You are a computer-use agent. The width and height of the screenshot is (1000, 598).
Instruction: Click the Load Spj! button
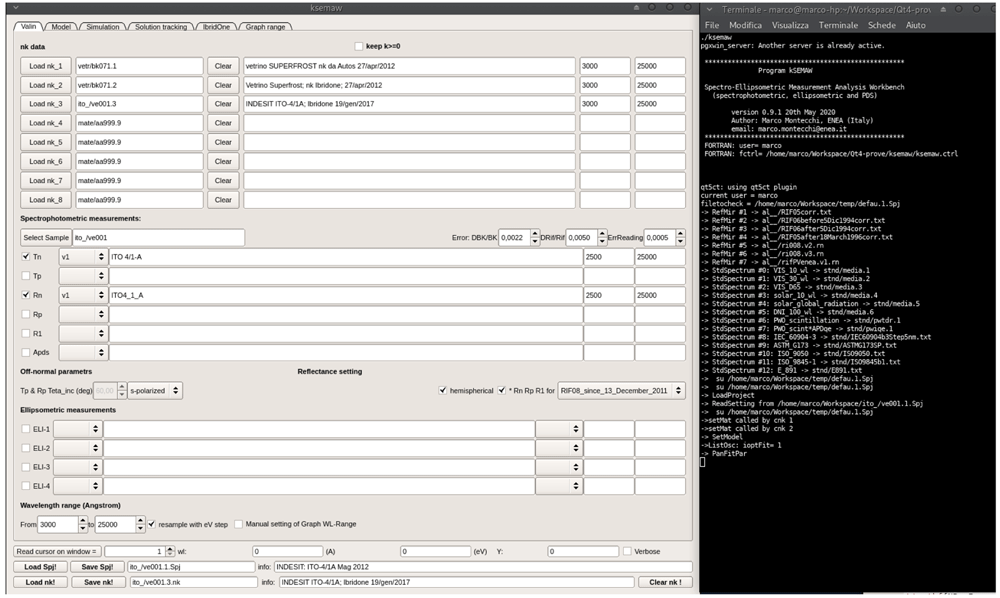pos(40,567)
